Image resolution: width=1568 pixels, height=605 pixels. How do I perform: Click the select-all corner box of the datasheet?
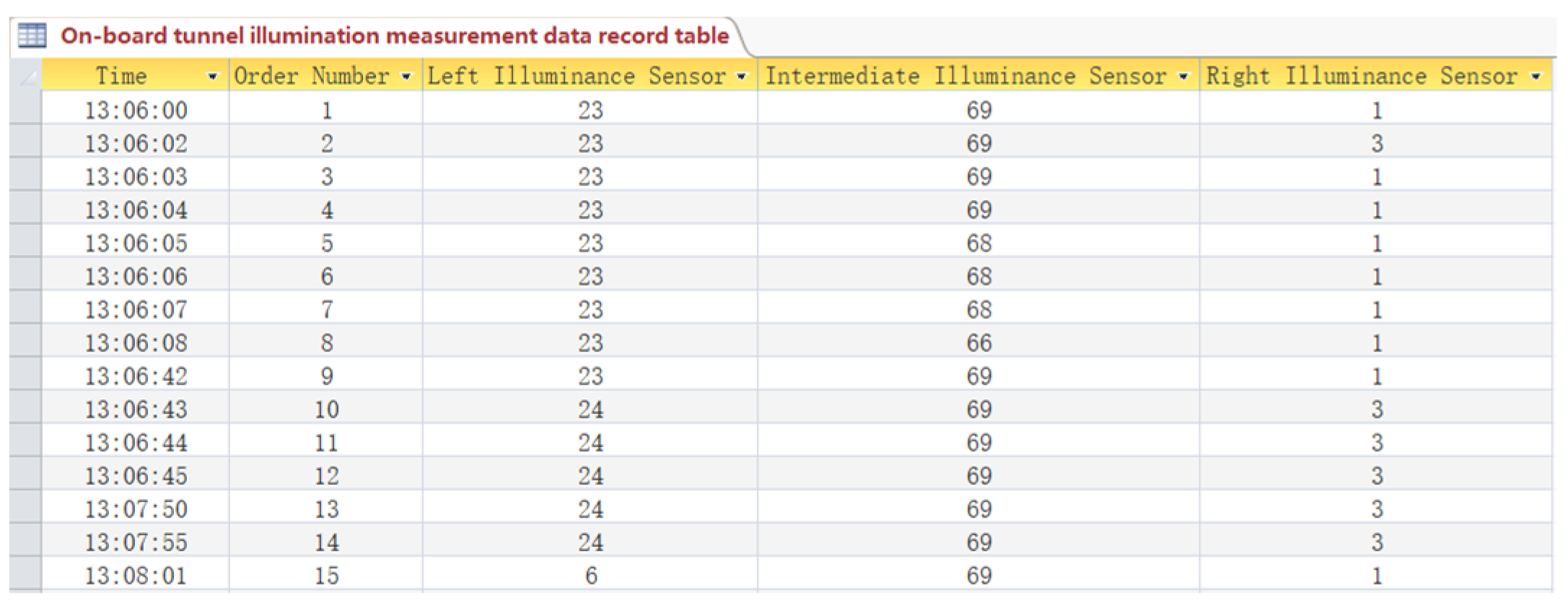27,77
